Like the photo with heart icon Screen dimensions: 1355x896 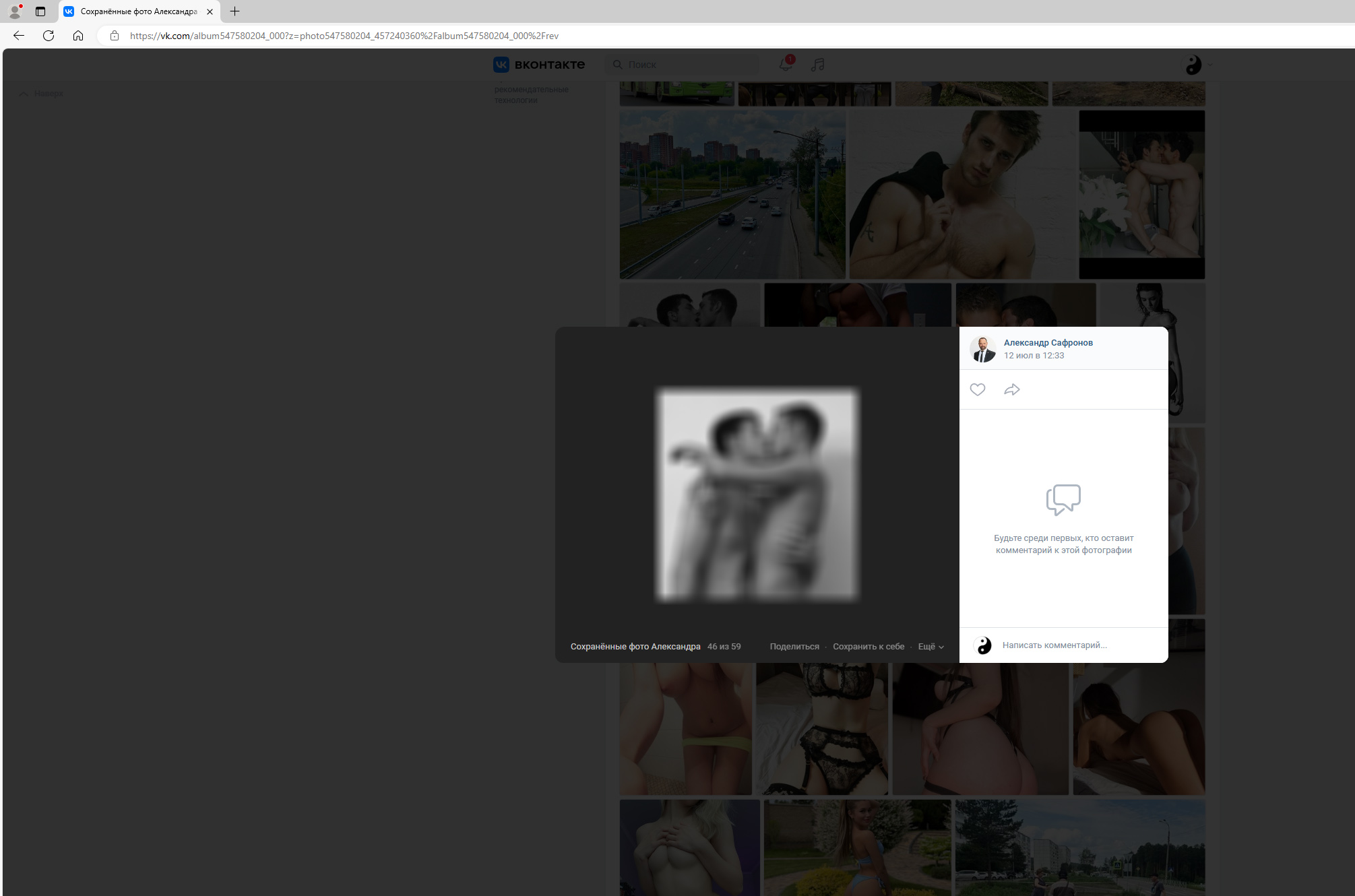click(x=977, y=389)
